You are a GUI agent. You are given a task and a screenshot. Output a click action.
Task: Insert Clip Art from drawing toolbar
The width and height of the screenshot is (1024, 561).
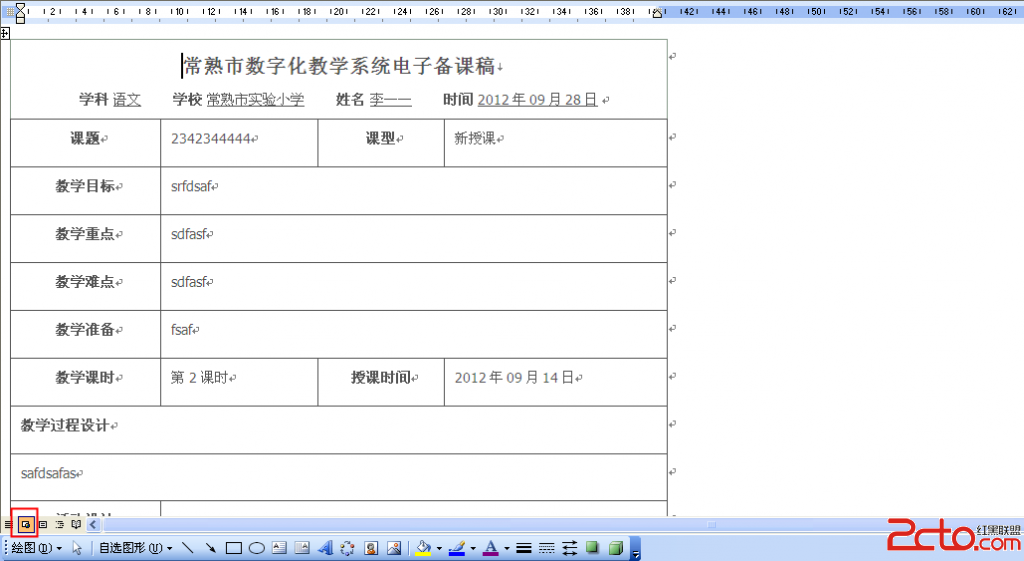tap(371, 548)
